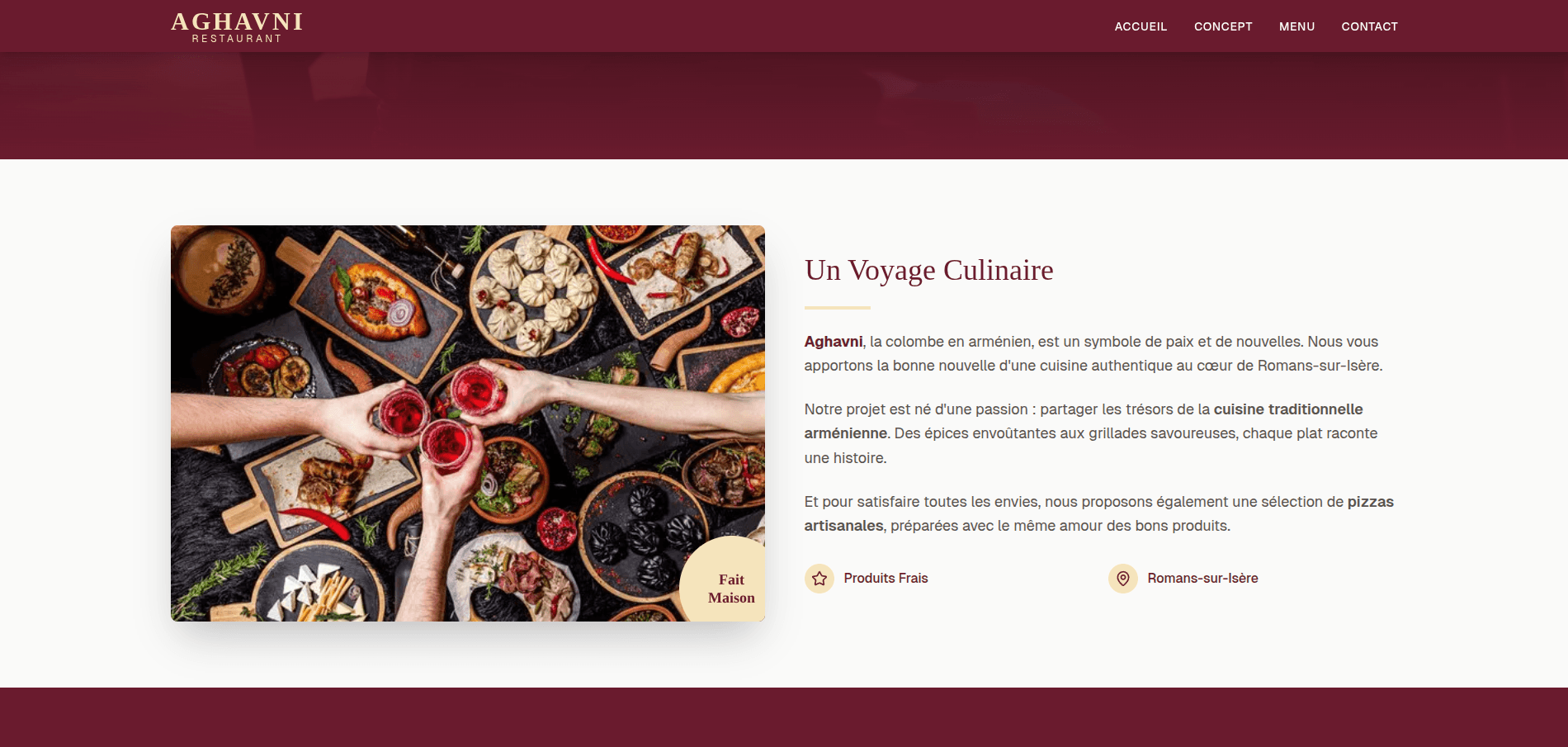
Task: Click the Produits Frais label
Action: coord(886,579)
